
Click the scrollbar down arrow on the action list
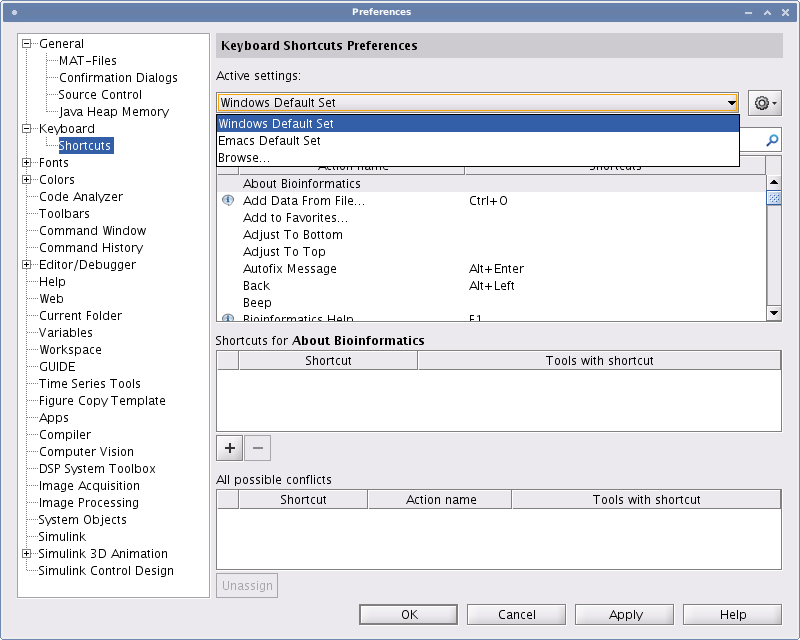(x=774, y=312)
